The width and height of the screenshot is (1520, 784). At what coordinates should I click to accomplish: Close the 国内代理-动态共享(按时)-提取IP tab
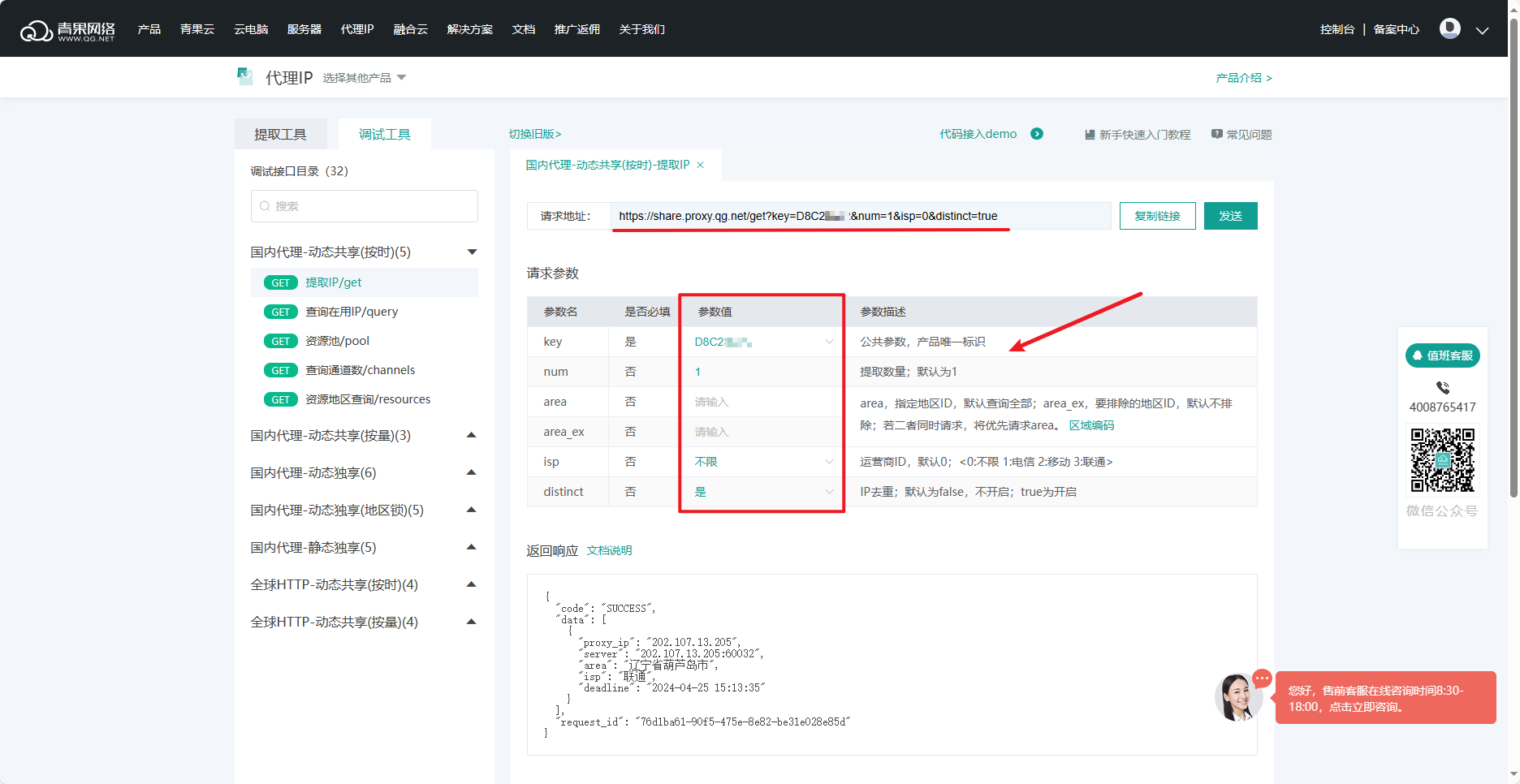coord(700,166)
